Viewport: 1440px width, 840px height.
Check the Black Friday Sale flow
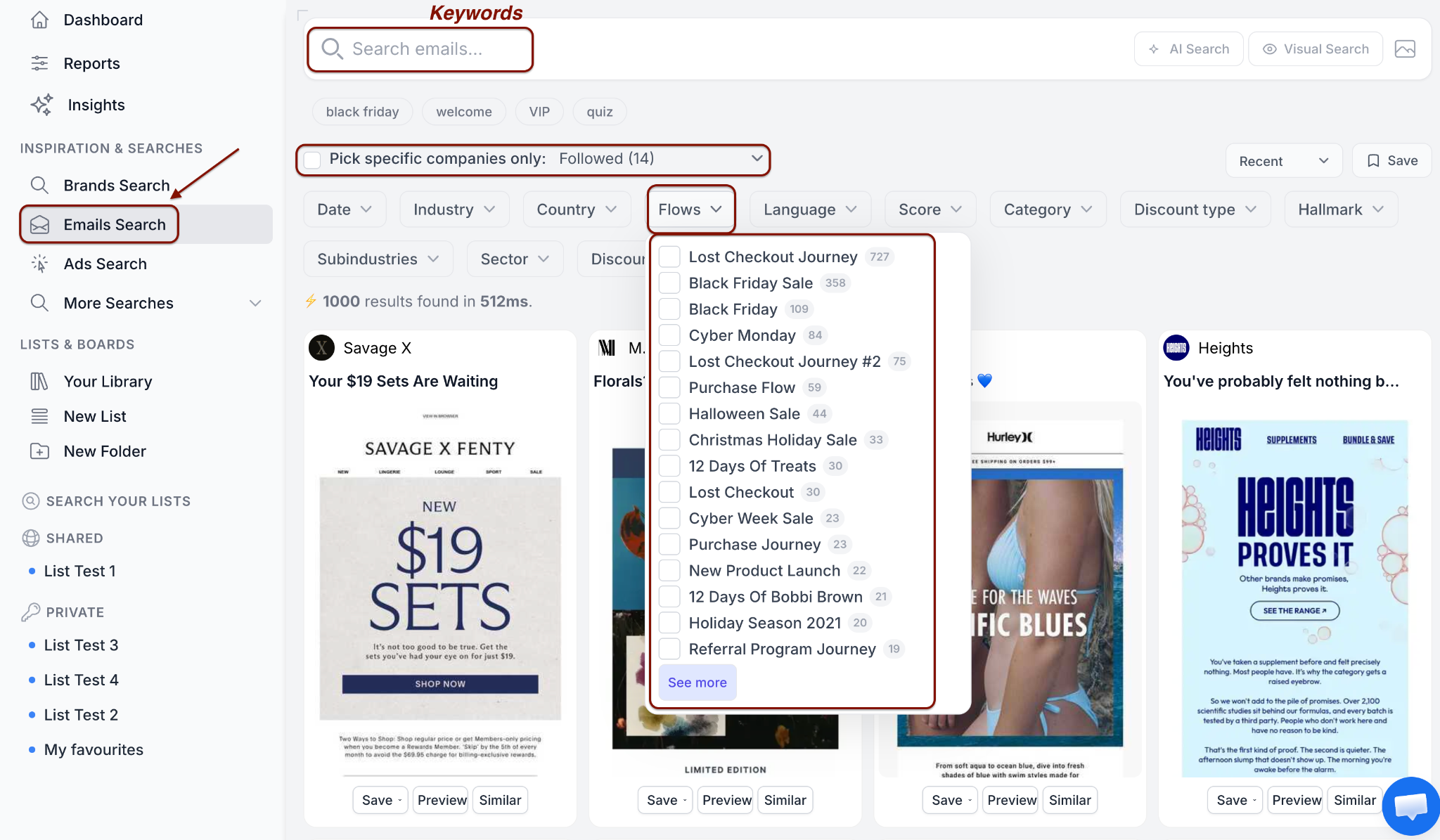(x=669, y=283)
